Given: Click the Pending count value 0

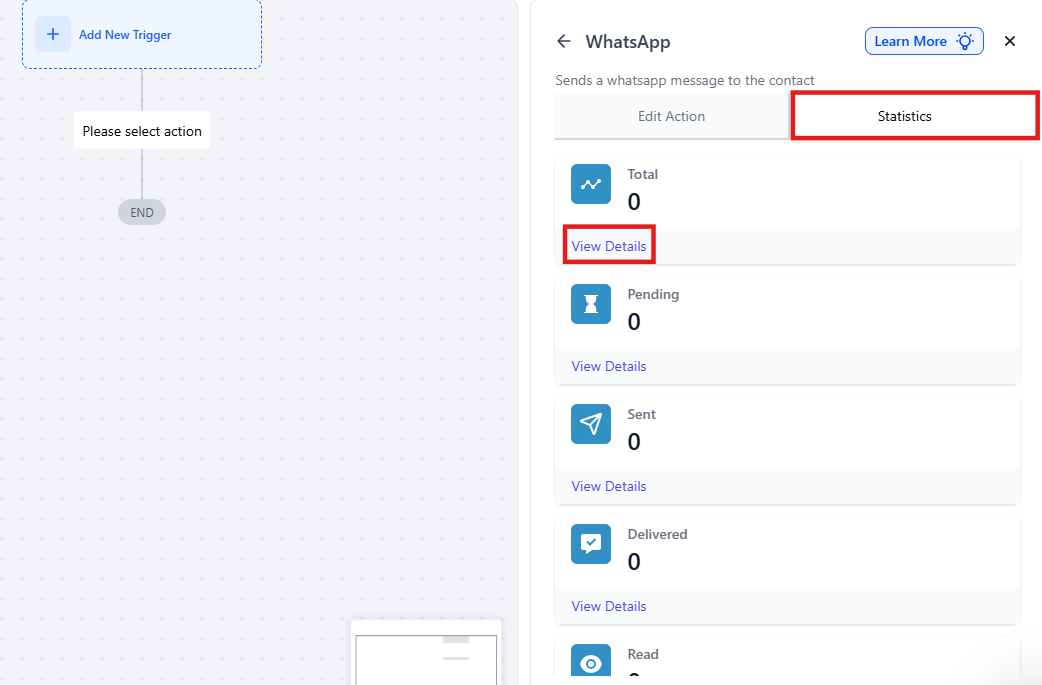Looking at the screenshot, I should (634, 322).
